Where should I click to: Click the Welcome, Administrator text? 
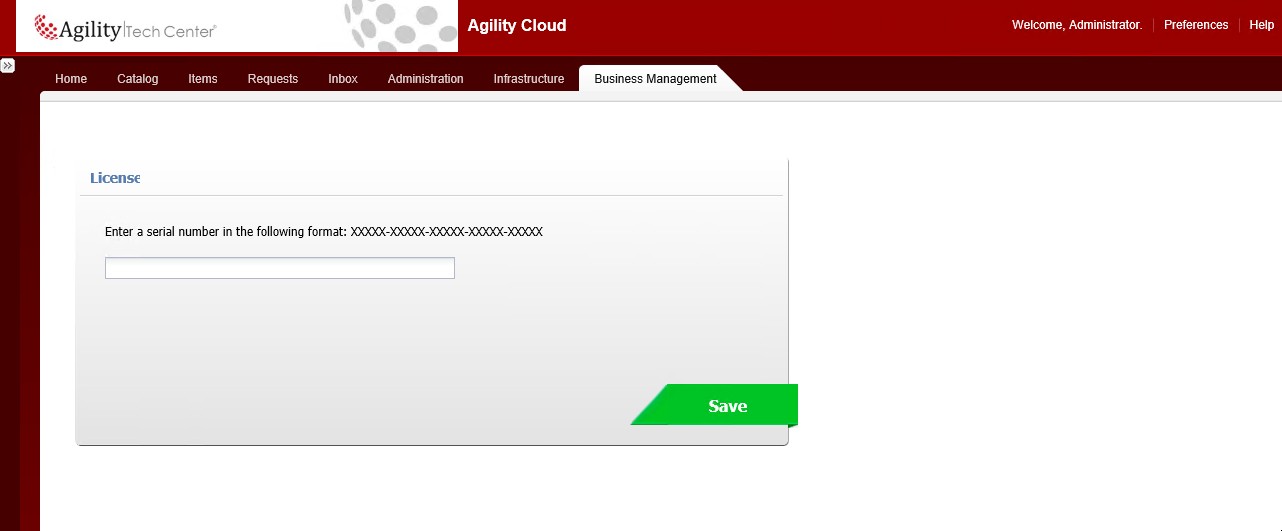(x=1076, y=25)
